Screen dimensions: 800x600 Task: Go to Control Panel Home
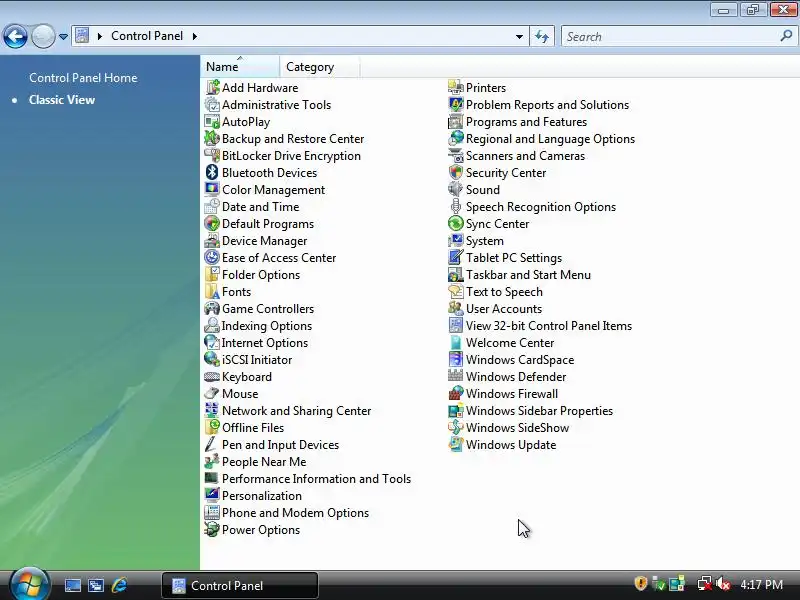[83, 78]
